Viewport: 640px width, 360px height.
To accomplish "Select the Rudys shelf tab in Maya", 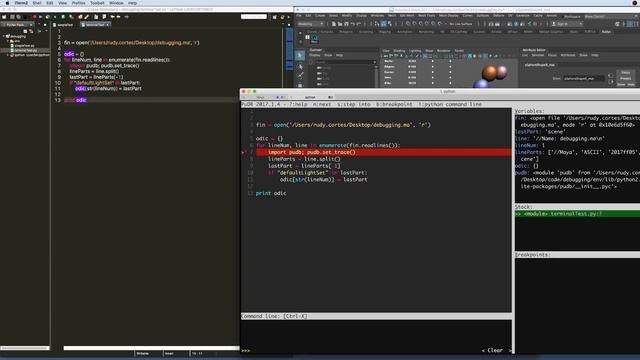I will tap(606, 31).
